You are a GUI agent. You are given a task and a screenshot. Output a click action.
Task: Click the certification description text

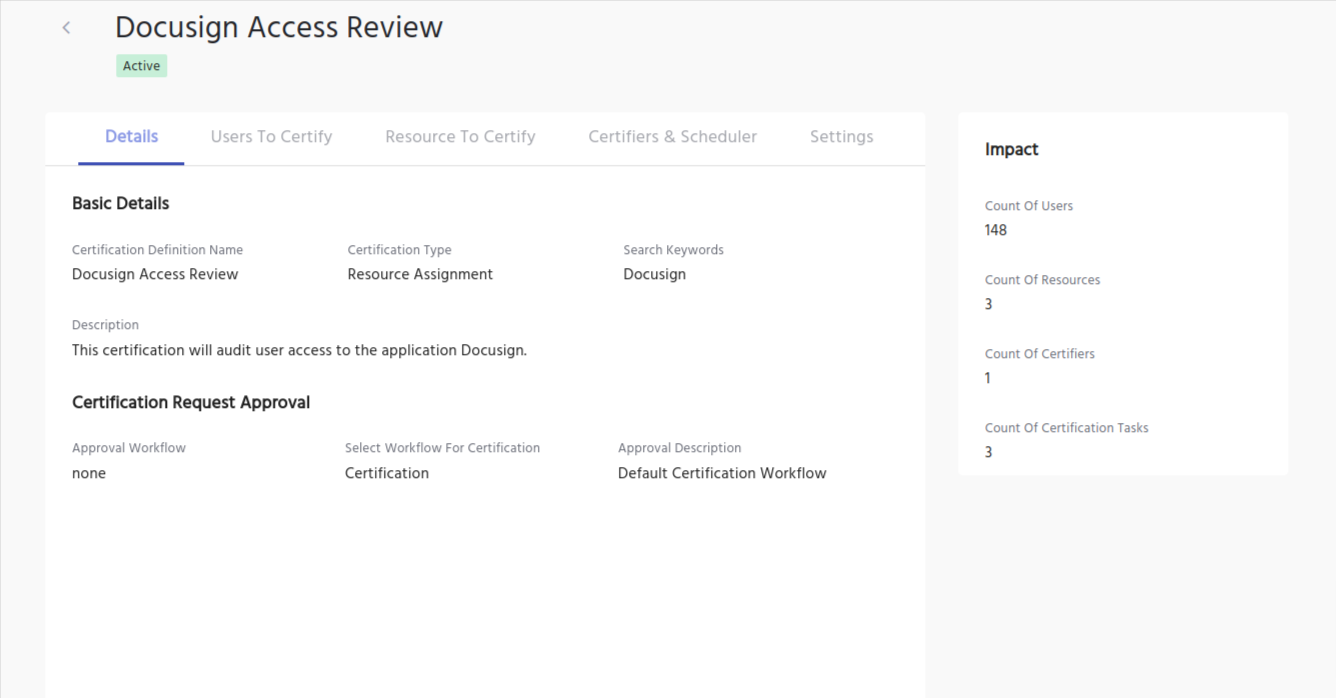click(x=299, y=350)
